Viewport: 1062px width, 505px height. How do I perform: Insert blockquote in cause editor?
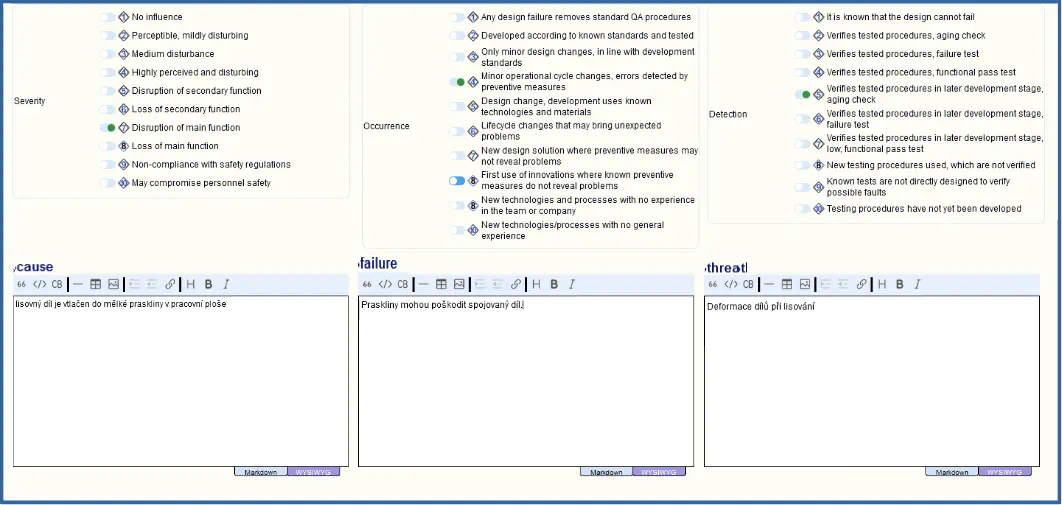click(x=22, y=284)
